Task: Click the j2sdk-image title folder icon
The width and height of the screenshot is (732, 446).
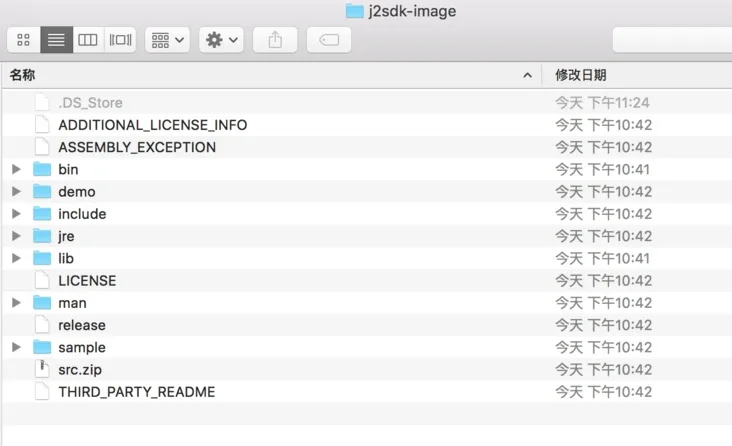Action: pos(355,11)
